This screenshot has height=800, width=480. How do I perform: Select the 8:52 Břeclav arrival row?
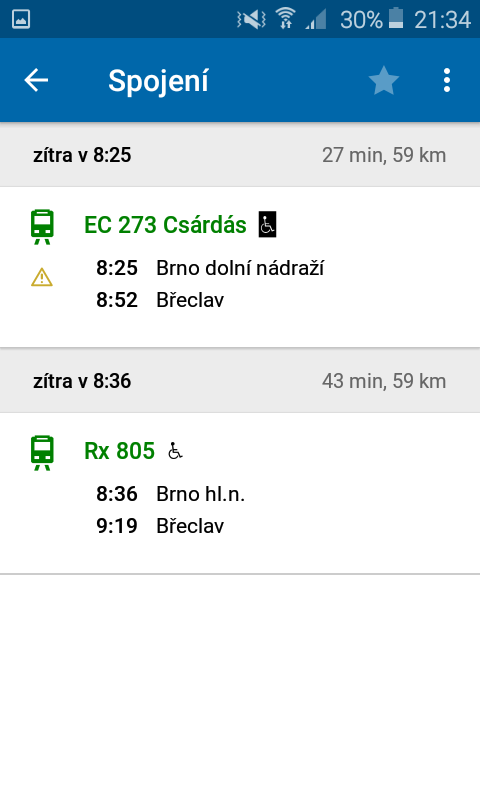point(160,300)
